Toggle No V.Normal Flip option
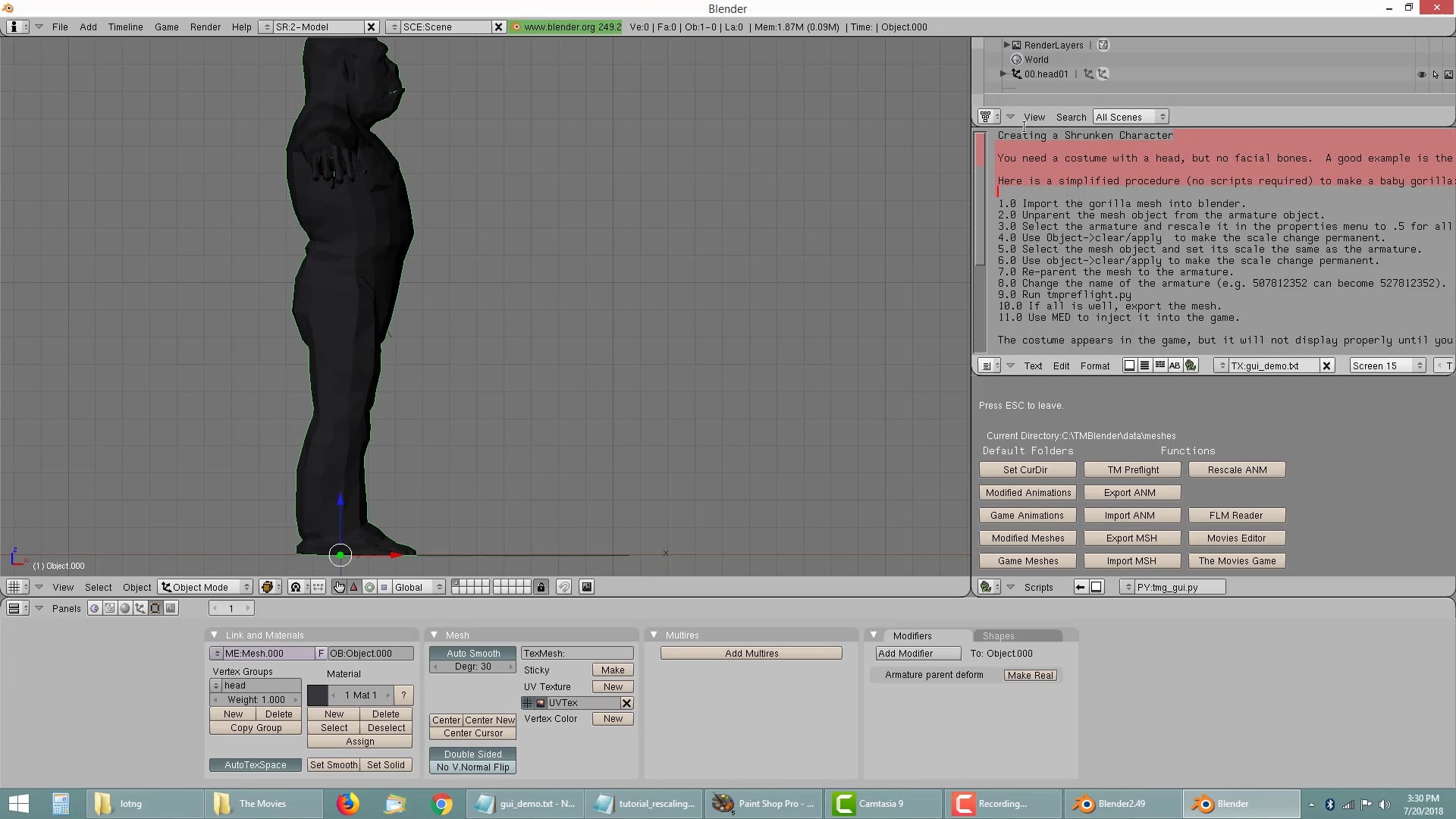Screen dimensions: 1456x819 point(473,767)
